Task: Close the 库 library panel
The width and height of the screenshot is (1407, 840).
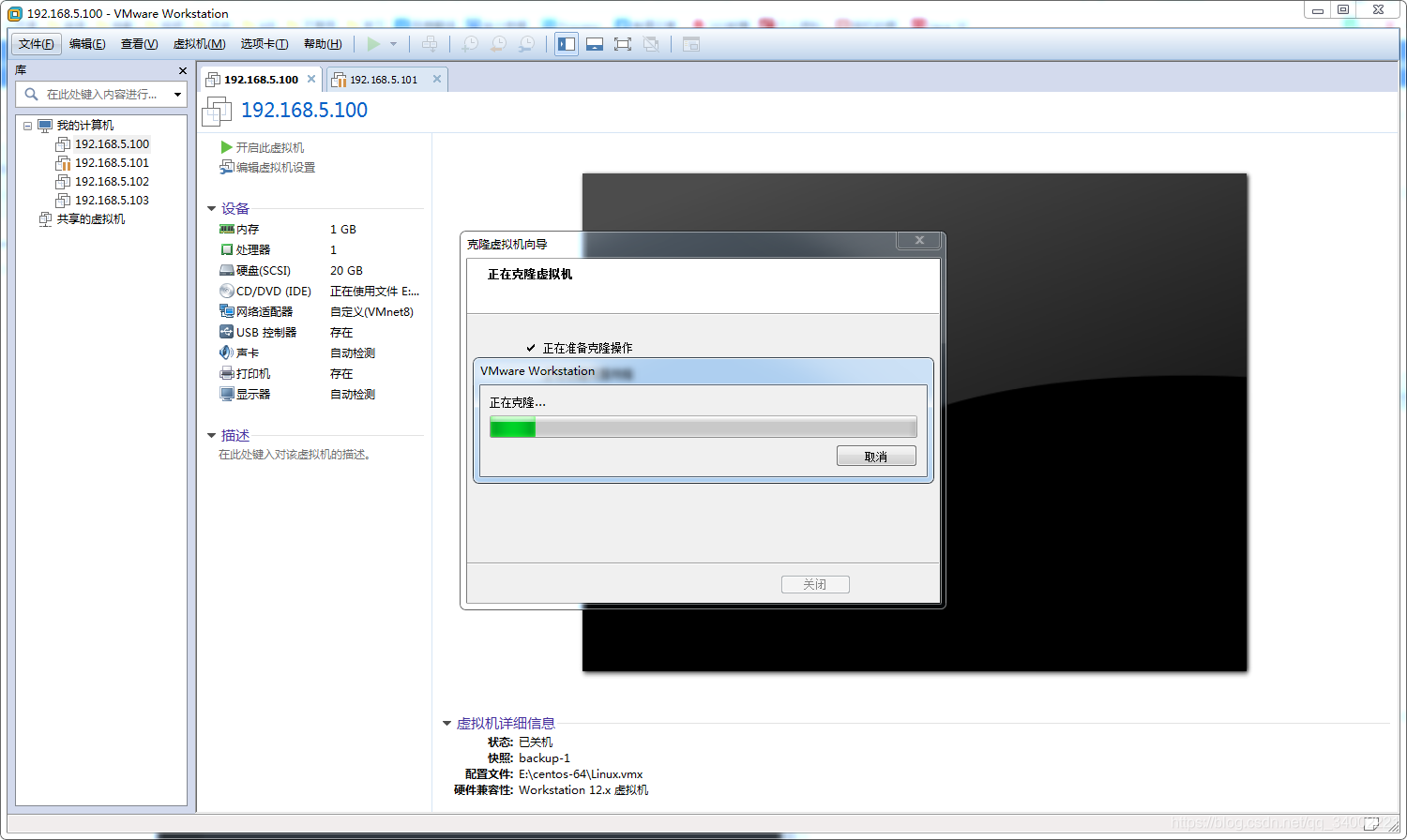Action: [182, 70]
